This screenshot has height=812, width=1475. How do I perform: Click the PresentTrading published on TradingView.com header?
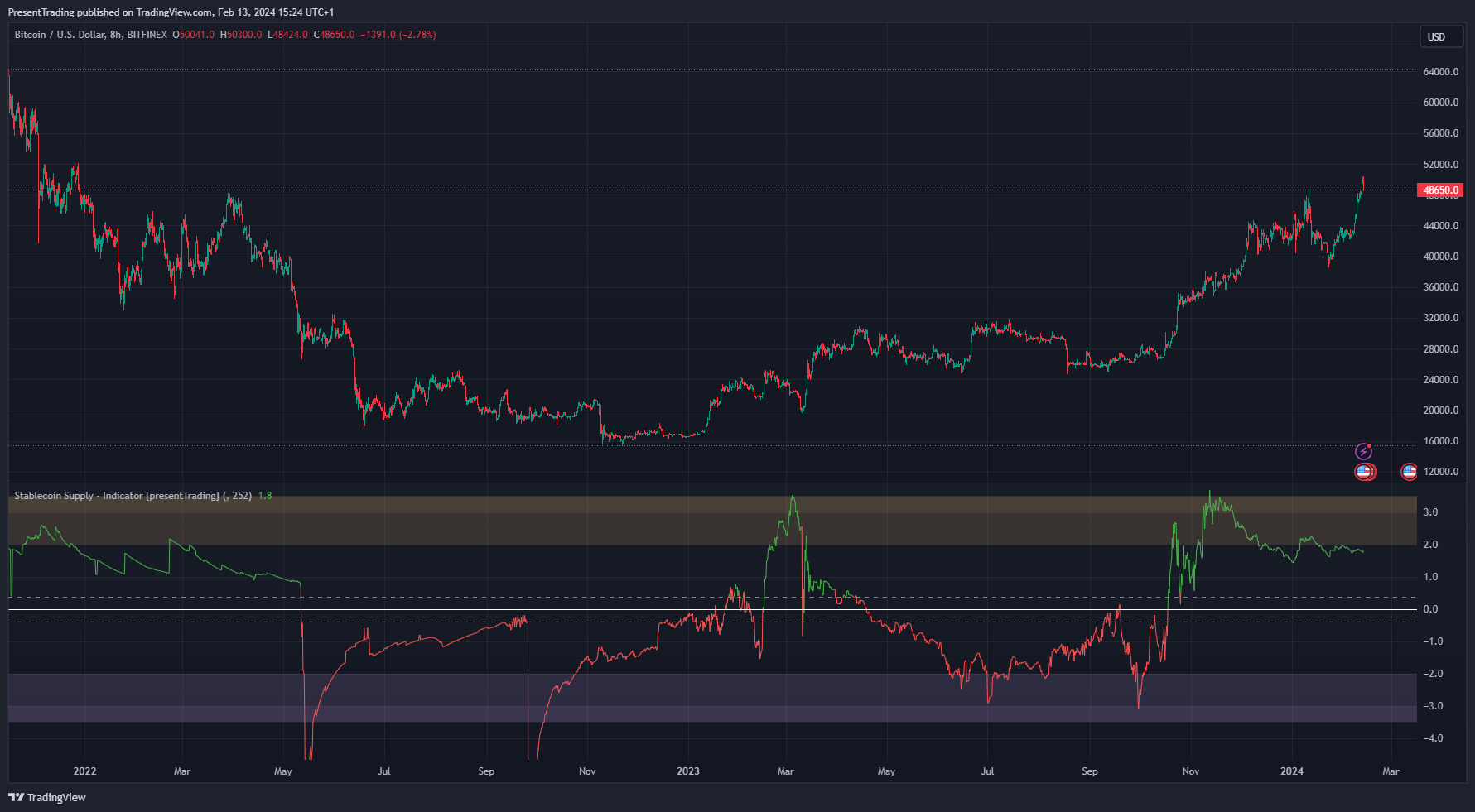click(x=171, y=12)
